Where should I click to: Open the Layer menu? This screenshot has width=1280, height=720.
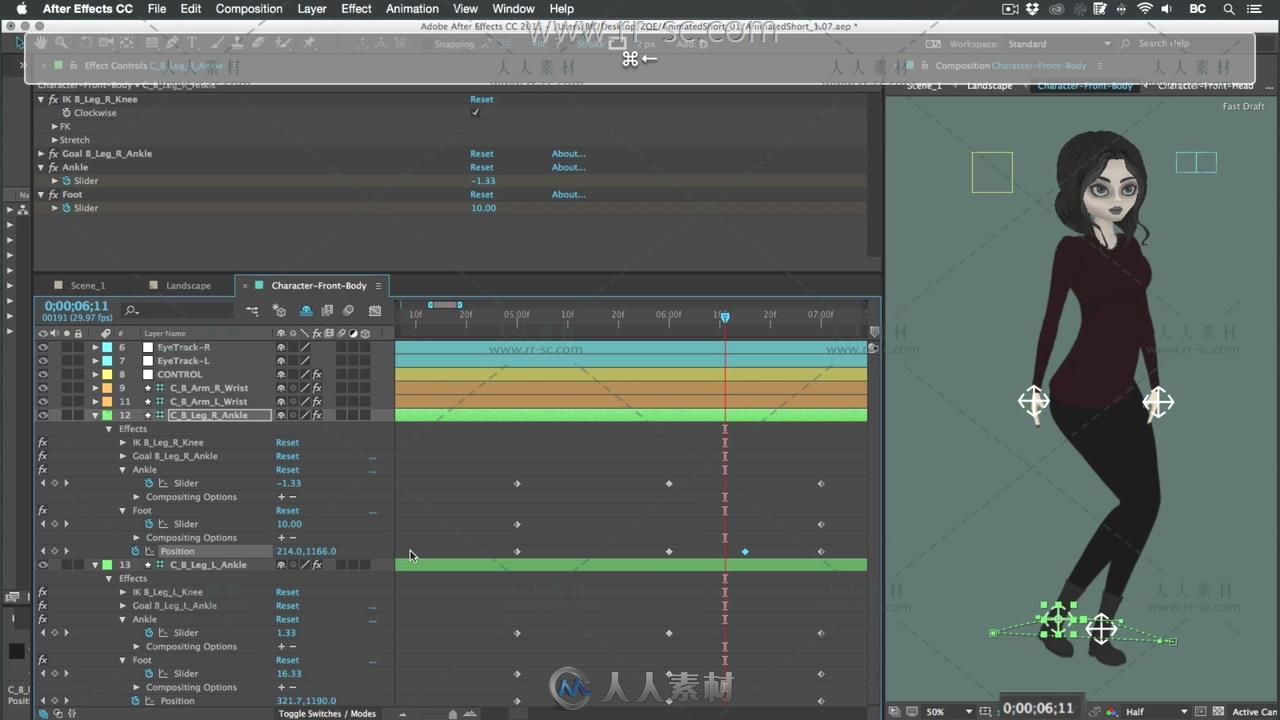[x=312, y=9]
